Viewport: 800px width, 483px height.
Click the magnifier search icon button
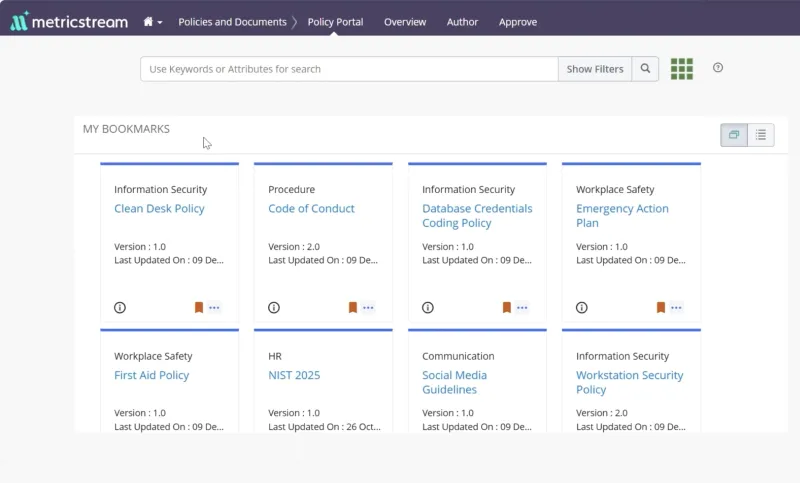pyautogui.click(x=645, y=69)
